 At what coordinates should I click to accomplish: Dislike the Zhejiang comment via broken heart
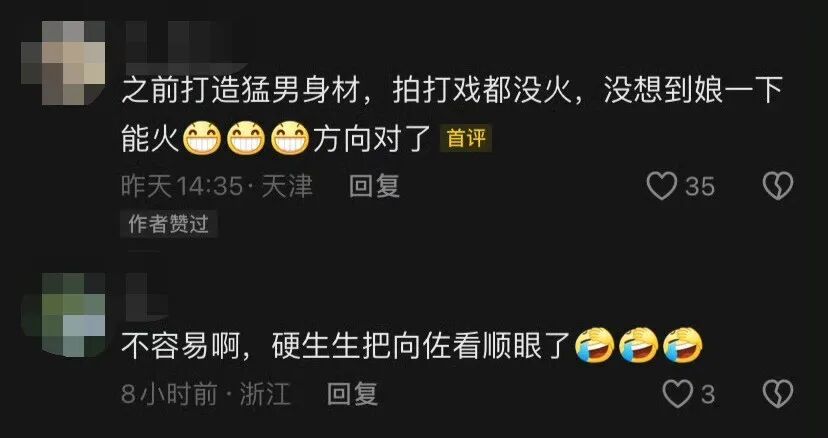(x=778, y=394)
